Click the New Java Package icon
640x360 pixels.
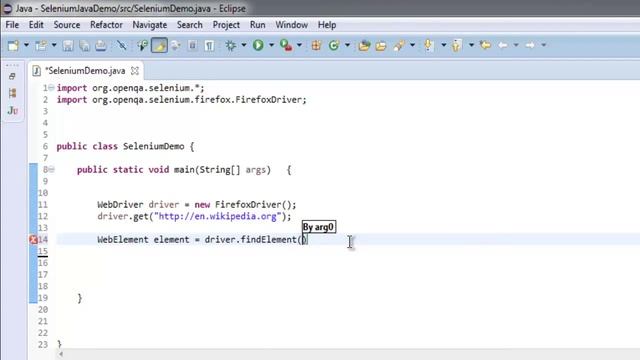pos(316,45)
